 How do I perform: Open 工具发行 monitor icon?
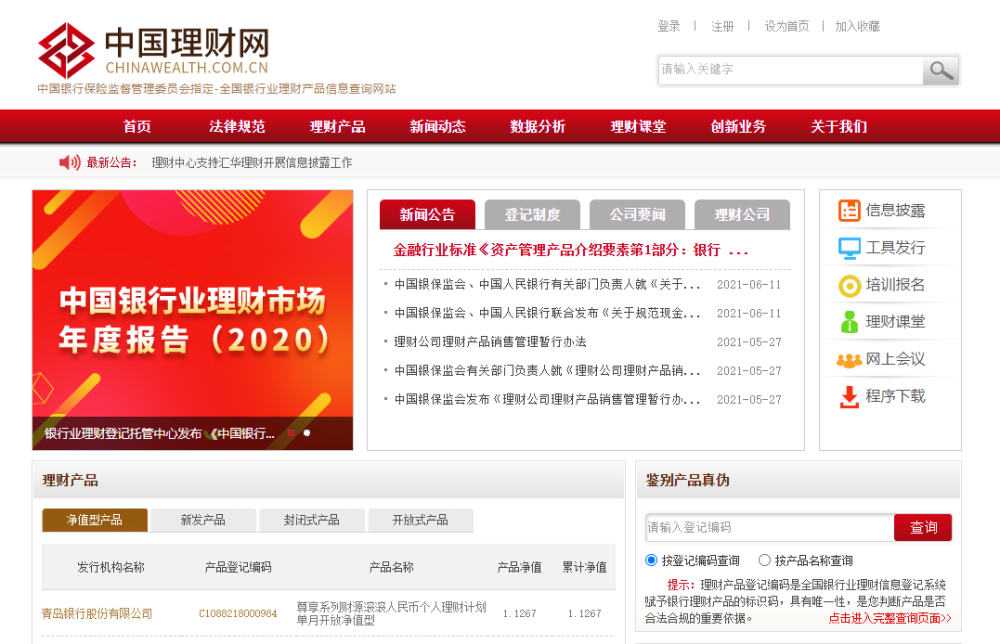tap(849, 248)
